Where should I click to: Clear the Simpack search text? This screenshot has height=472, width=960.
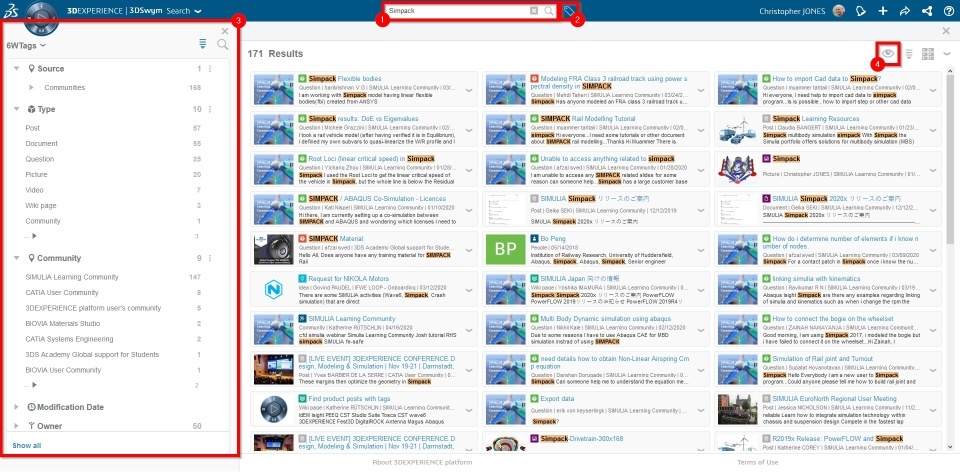click(534, 11)
